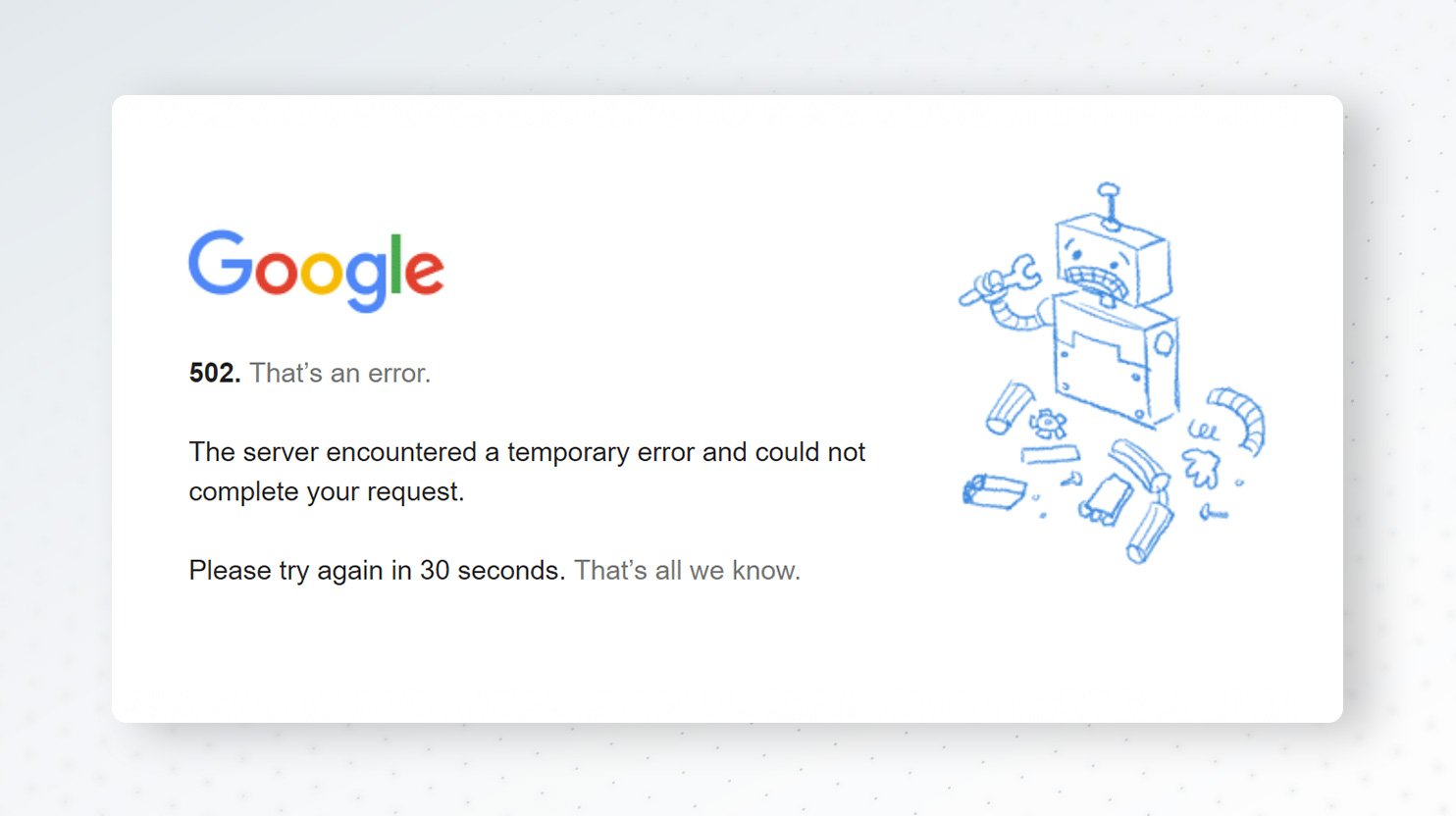
Task: Click the cylinder piece at the bottom of the robot debris
Action: [1150, 534]
